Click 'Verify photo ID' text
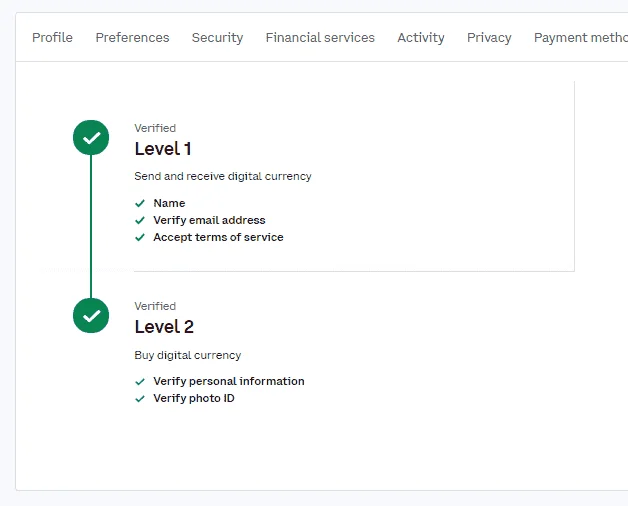The width and height of the screenshot is (628, 506). (x=194, y=398)
